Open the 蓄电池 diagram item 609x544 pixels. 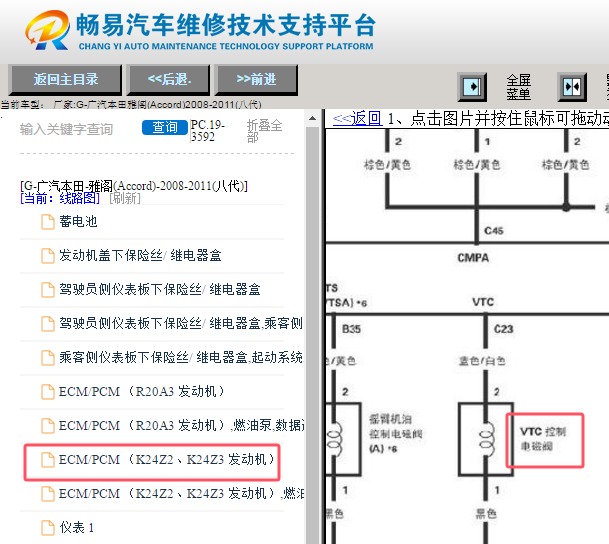point(78,221)
